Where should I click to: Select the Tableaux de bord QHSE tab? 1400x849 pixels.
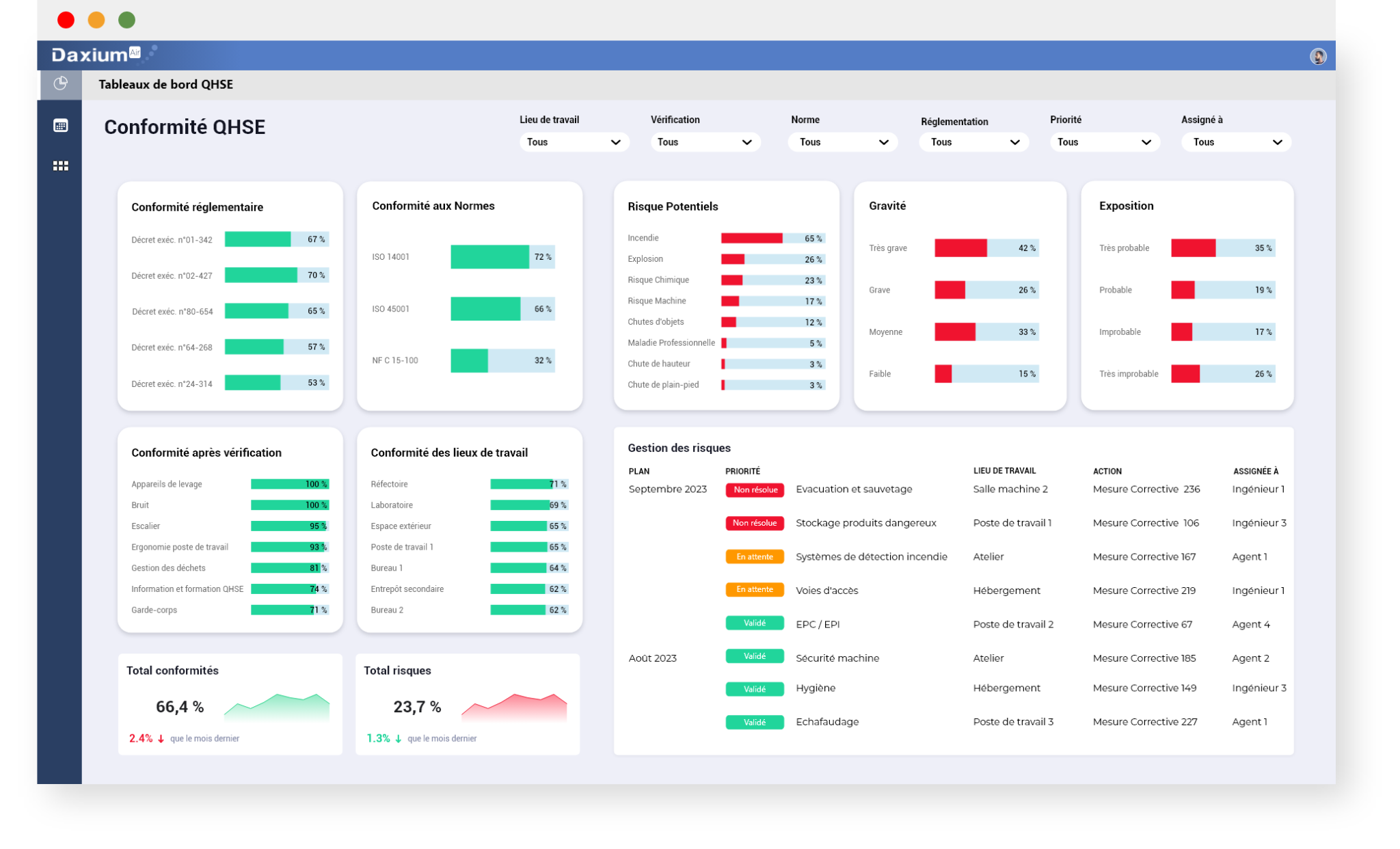pos(165,85)
